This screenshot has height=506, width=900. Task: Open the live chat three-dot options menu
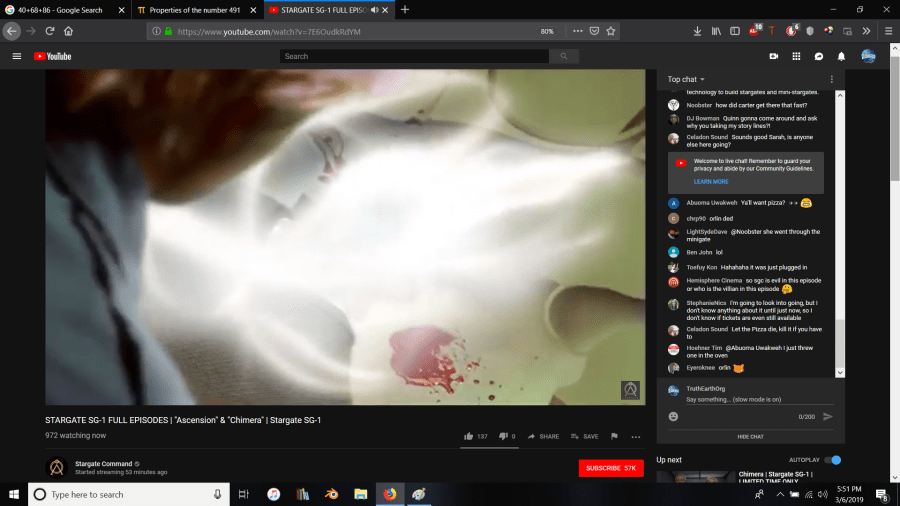coord(831,79)
